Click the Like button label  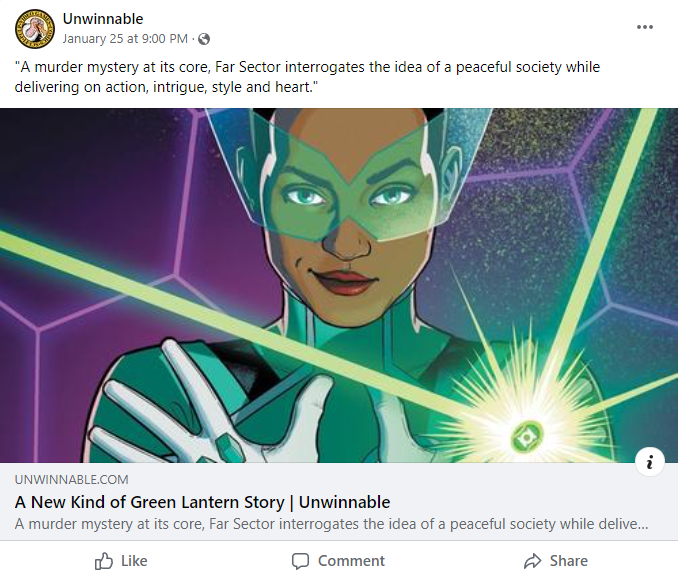click(134, 561)
